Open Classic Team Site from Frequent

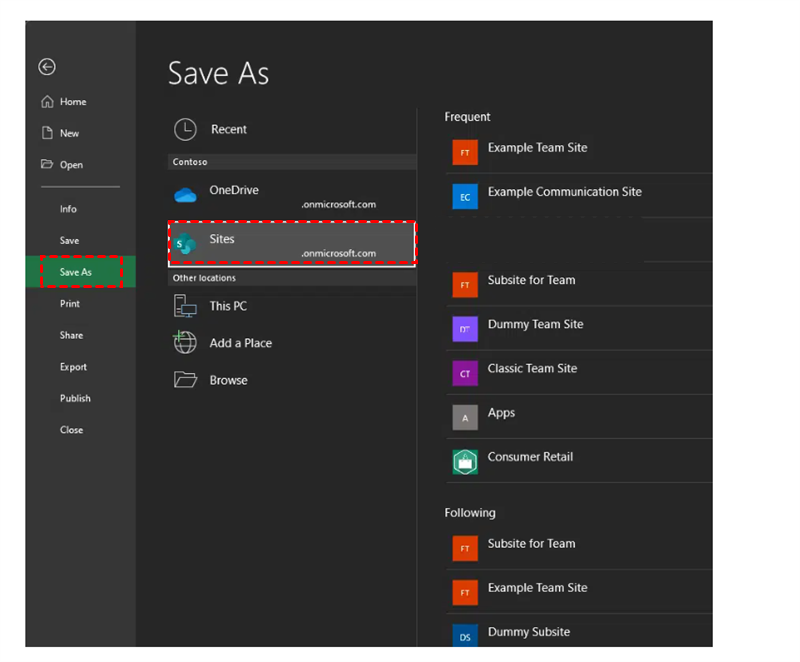pos(532,369)
